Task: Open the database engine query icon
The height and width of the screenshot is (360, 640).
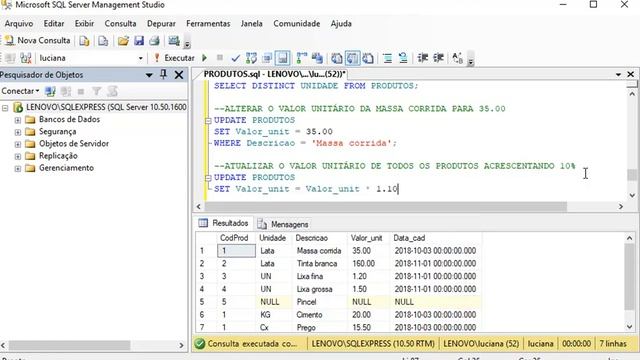Action: coord(84,41)
